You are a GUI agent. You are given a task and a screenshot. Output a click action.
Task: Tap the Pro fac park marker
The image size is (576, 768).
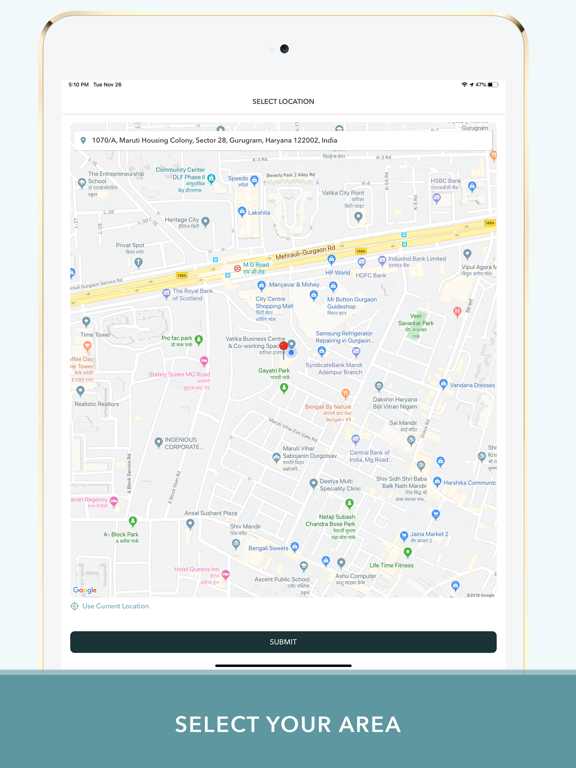click(x=199, y=339)
